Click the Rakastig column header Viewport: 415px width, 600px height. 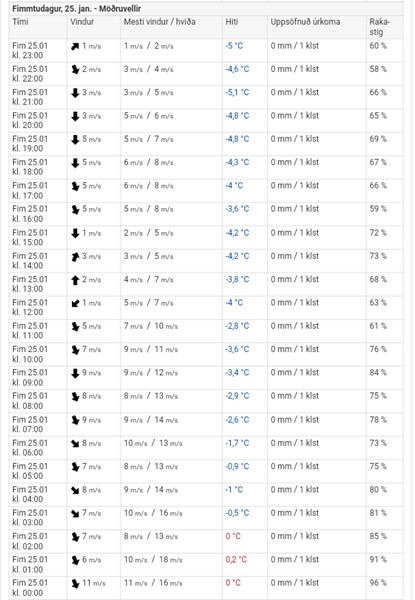[x=379, y=27]
